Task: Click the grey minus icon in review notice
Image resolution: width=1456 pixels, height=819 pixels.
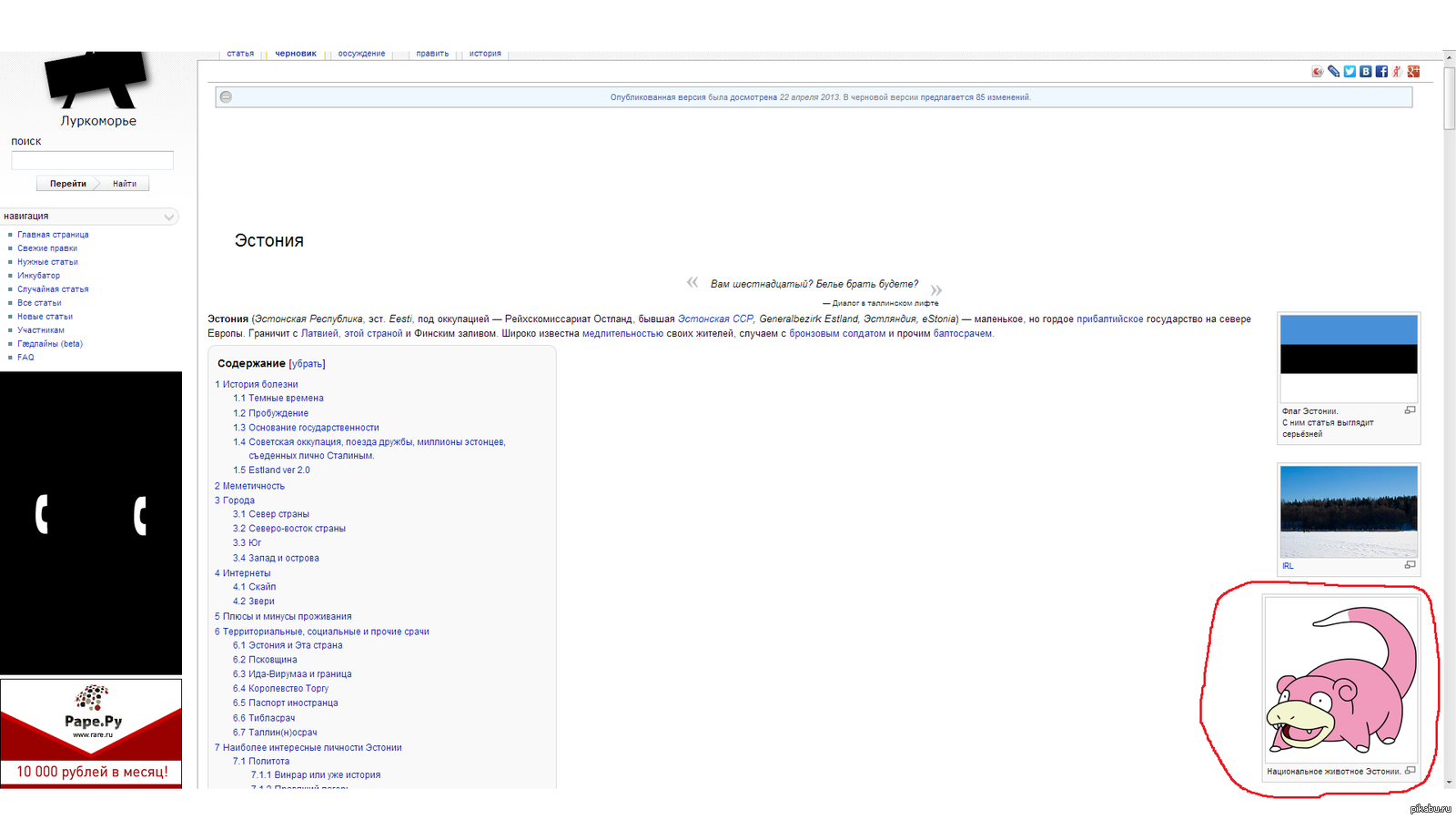Action: [227, 97]
